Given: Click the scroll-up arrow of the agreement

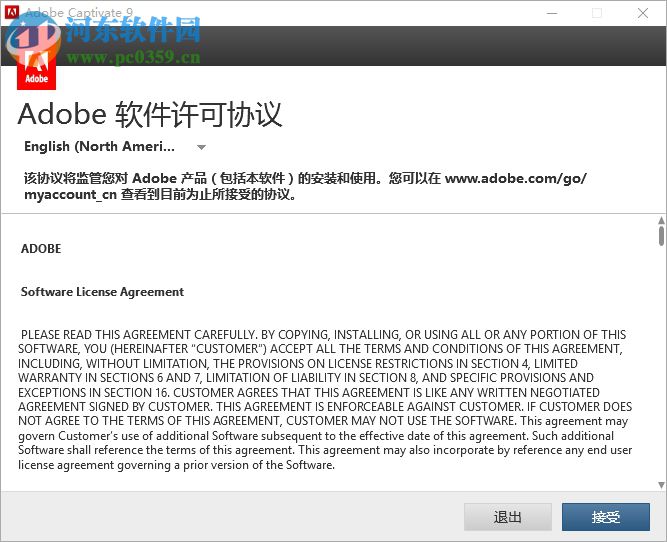Looking at the screenshot, I should click(x=661, y=220).
